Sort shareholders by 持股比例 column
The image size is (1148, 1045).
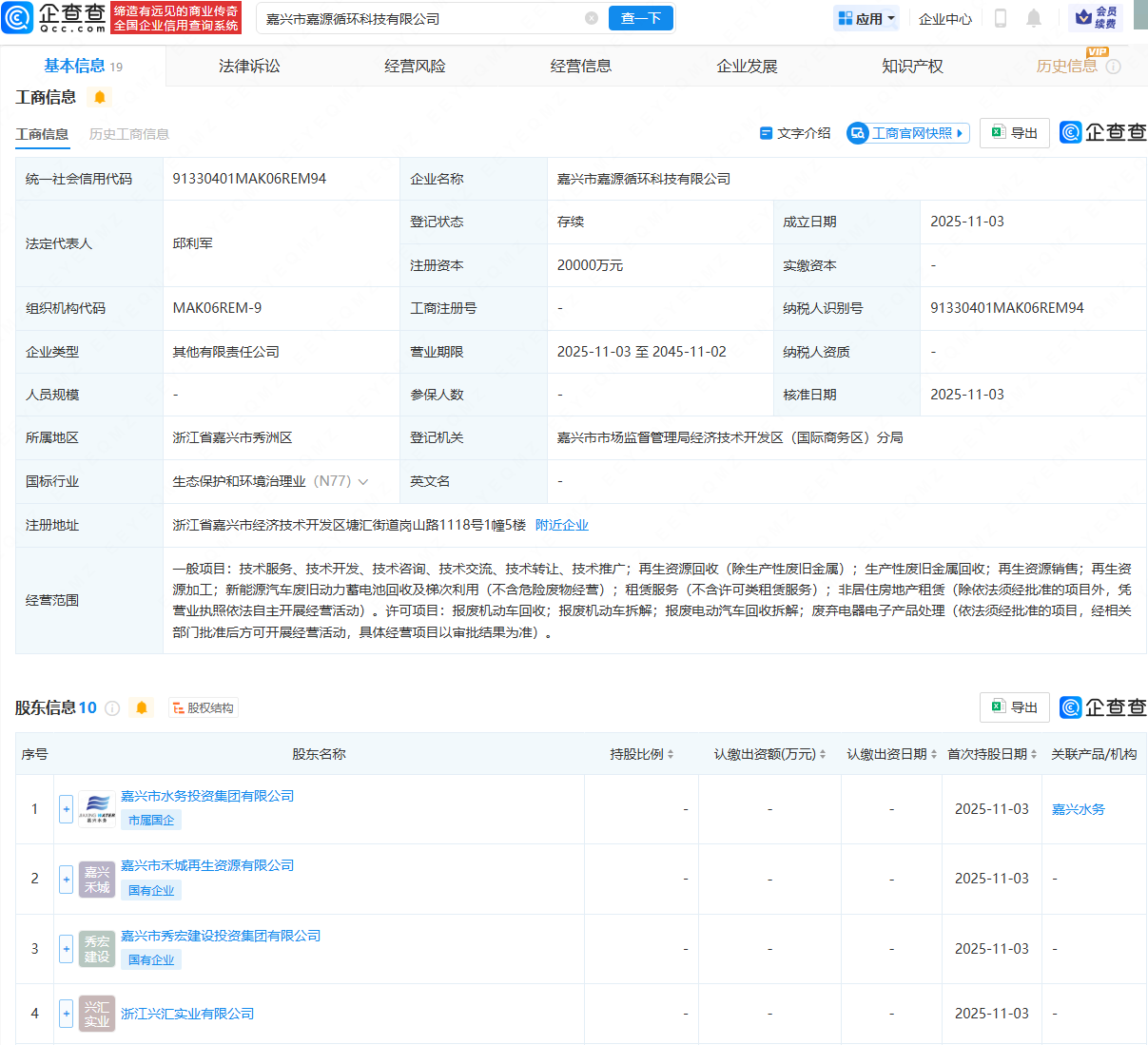pyautogui.click(x=642, y=754)
